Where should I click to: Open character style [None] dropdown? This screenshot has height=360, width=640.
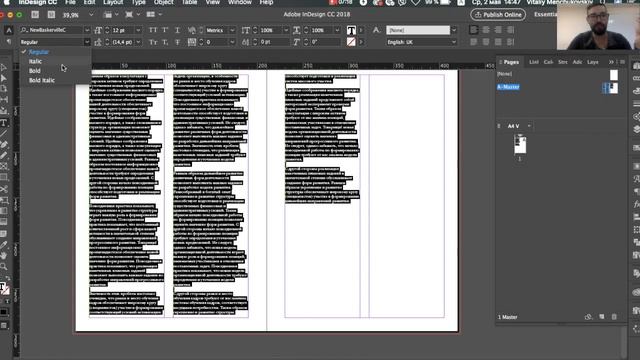coord(453,30)
